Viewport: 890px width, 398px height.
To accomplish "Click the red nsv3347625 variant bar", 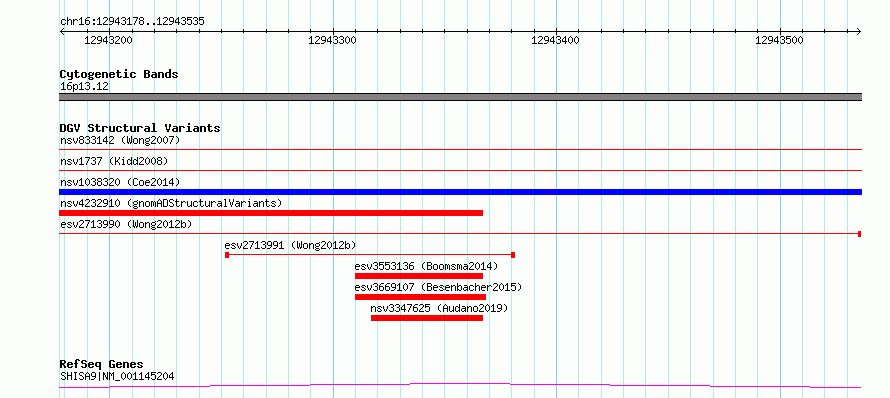I will point(427,318).
